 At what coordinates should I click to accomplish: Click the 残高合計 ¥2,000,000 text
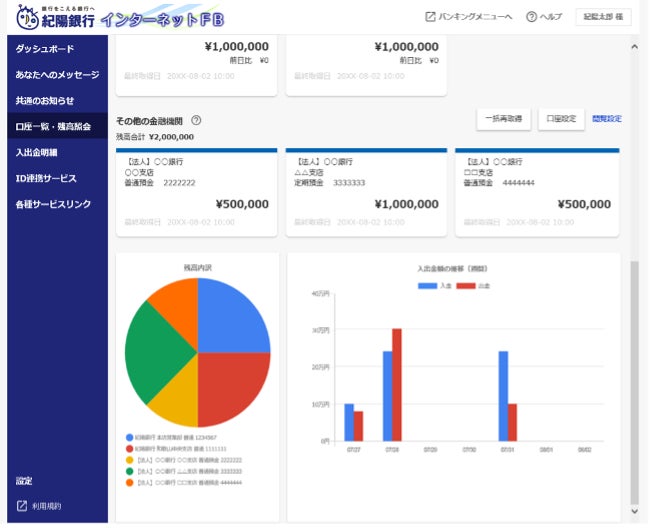[155, 137]
